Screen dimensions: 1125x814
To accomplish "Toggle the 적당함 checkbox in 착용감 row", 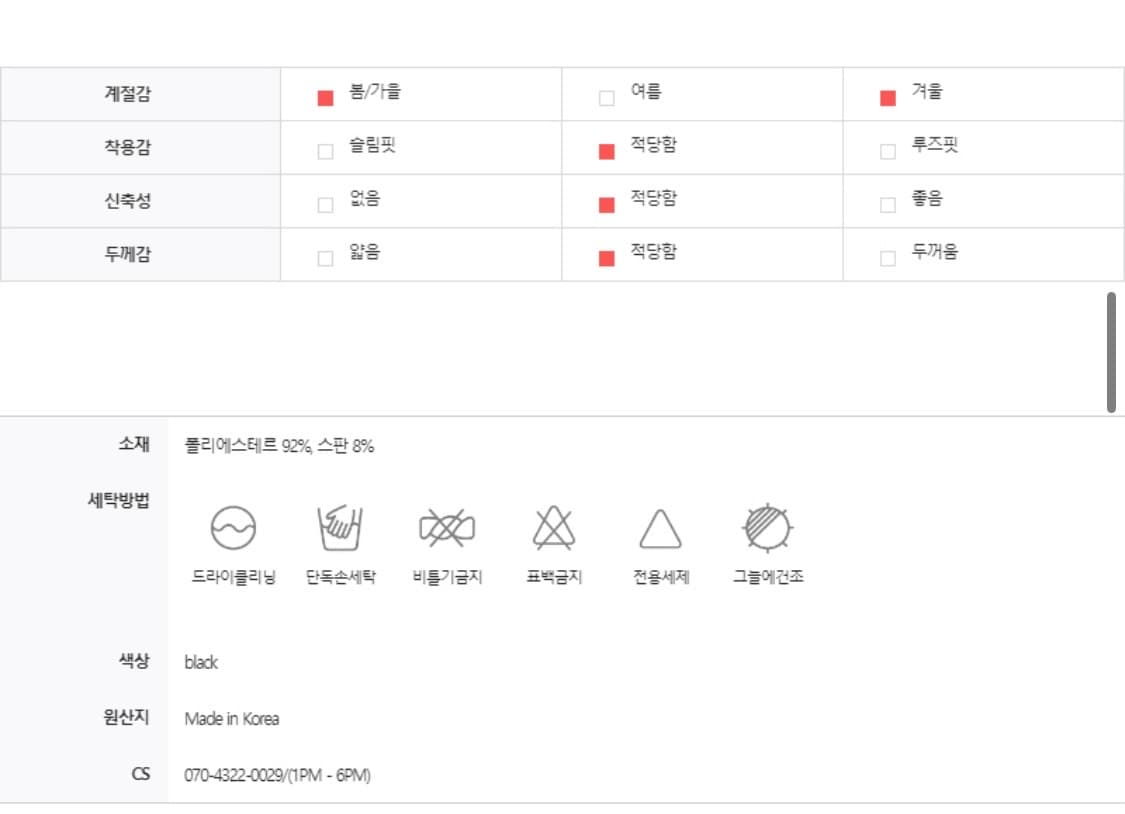I will [x=606, y=152].
